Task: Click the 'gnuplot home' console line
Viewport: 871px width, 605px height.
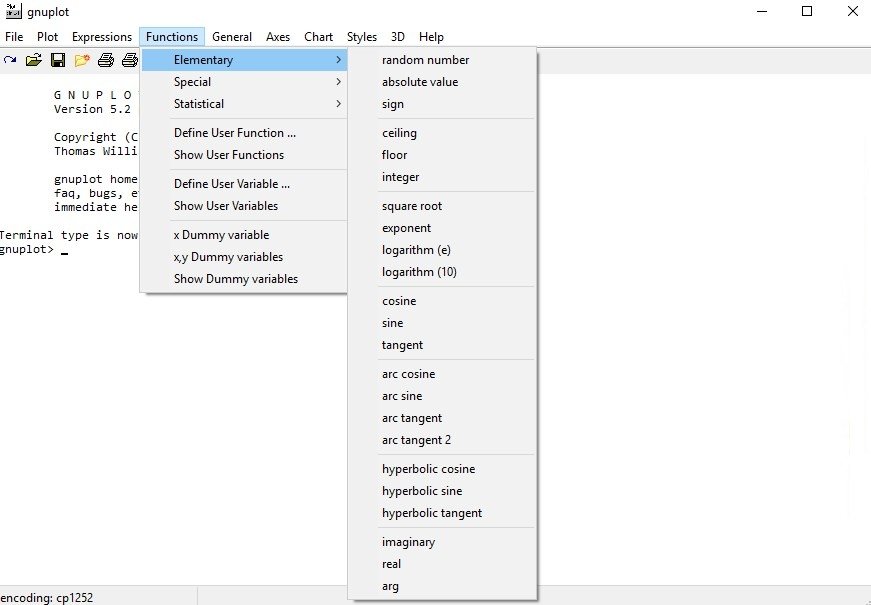Action: pos(96,179)
